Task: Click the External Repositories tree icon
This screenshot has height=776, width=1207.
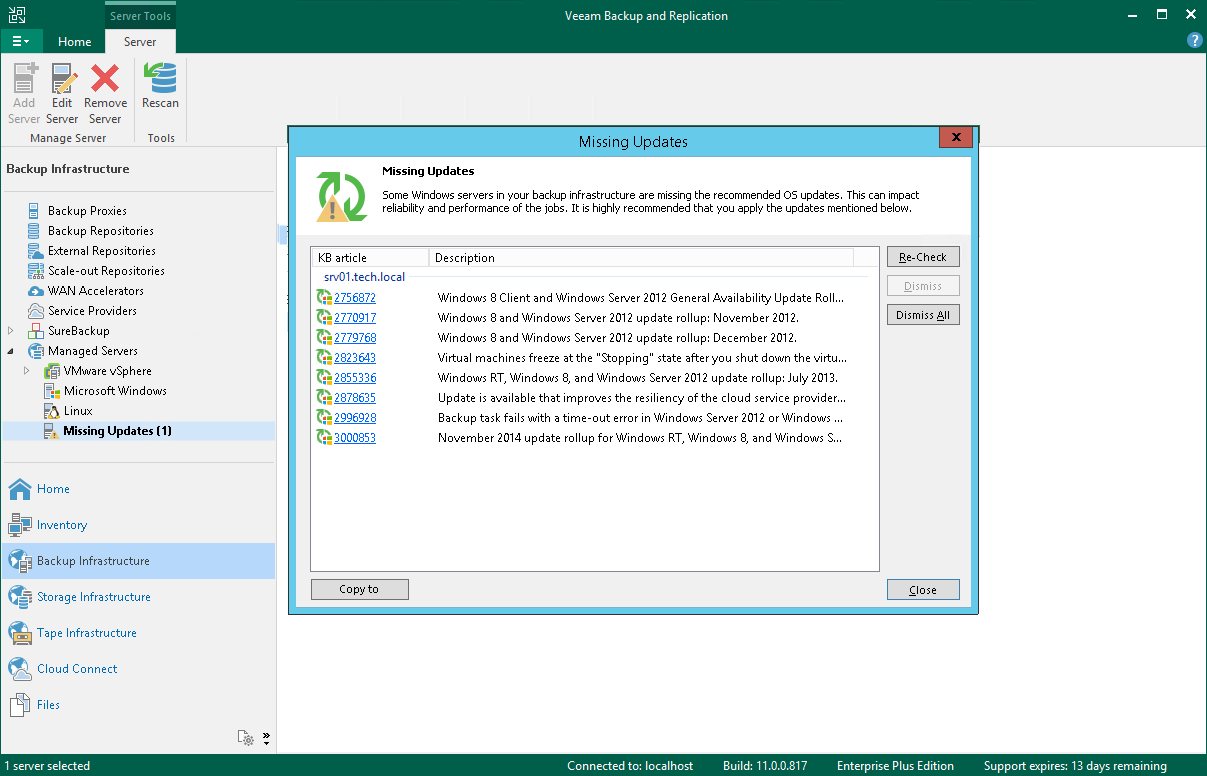Action: coord(36,251)
